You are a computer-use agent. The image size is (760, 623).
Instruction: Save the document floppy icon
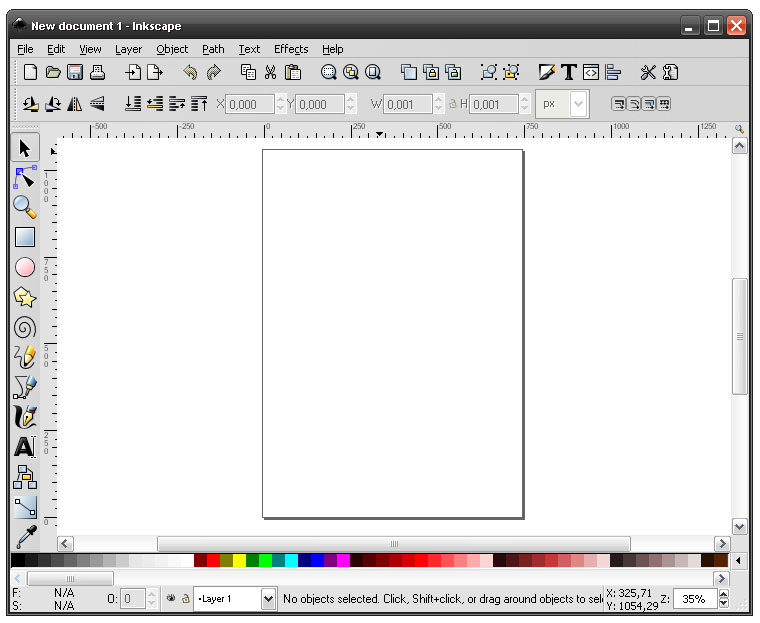coord(75,72)
